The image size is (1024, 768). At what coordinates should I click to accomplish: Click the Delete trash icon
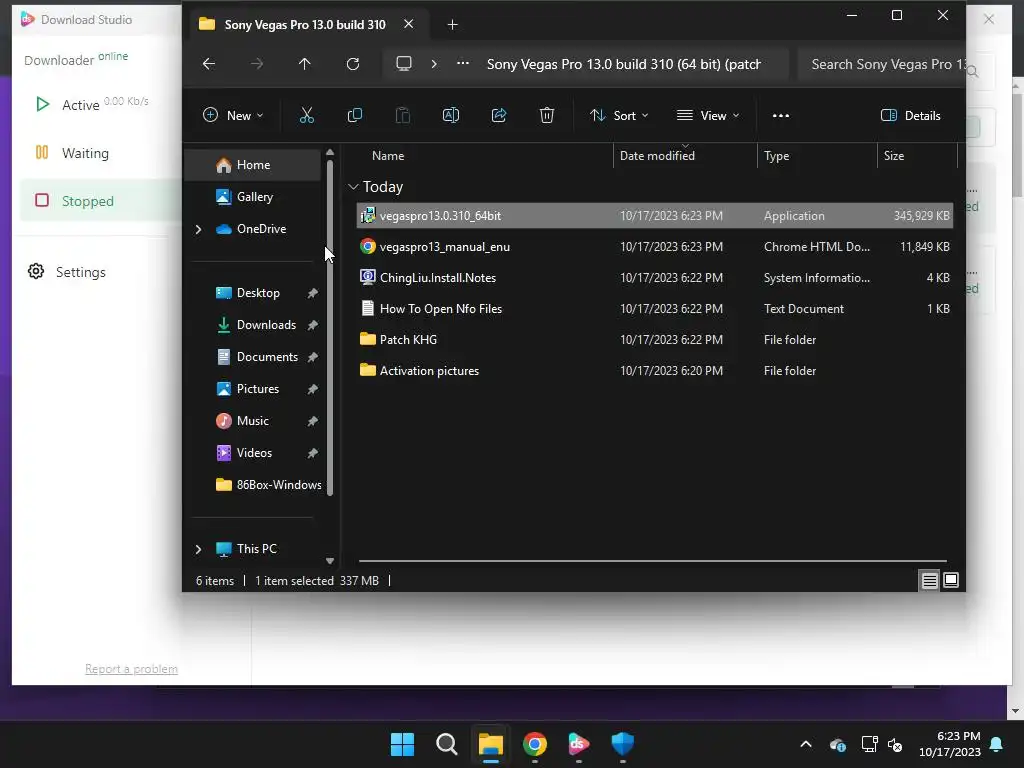pyautogui.click(x=547, y=116)
